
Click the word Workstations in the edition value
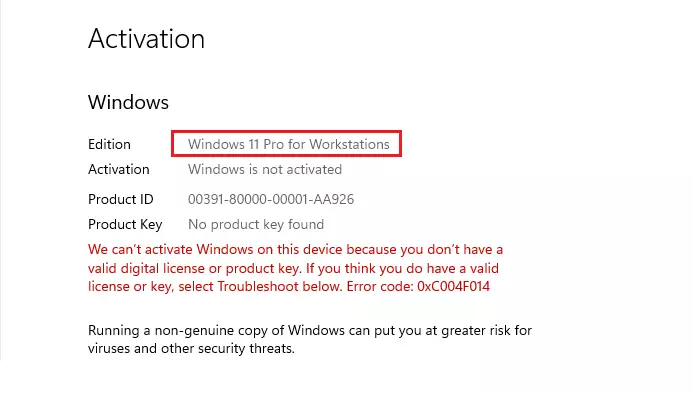349,144
